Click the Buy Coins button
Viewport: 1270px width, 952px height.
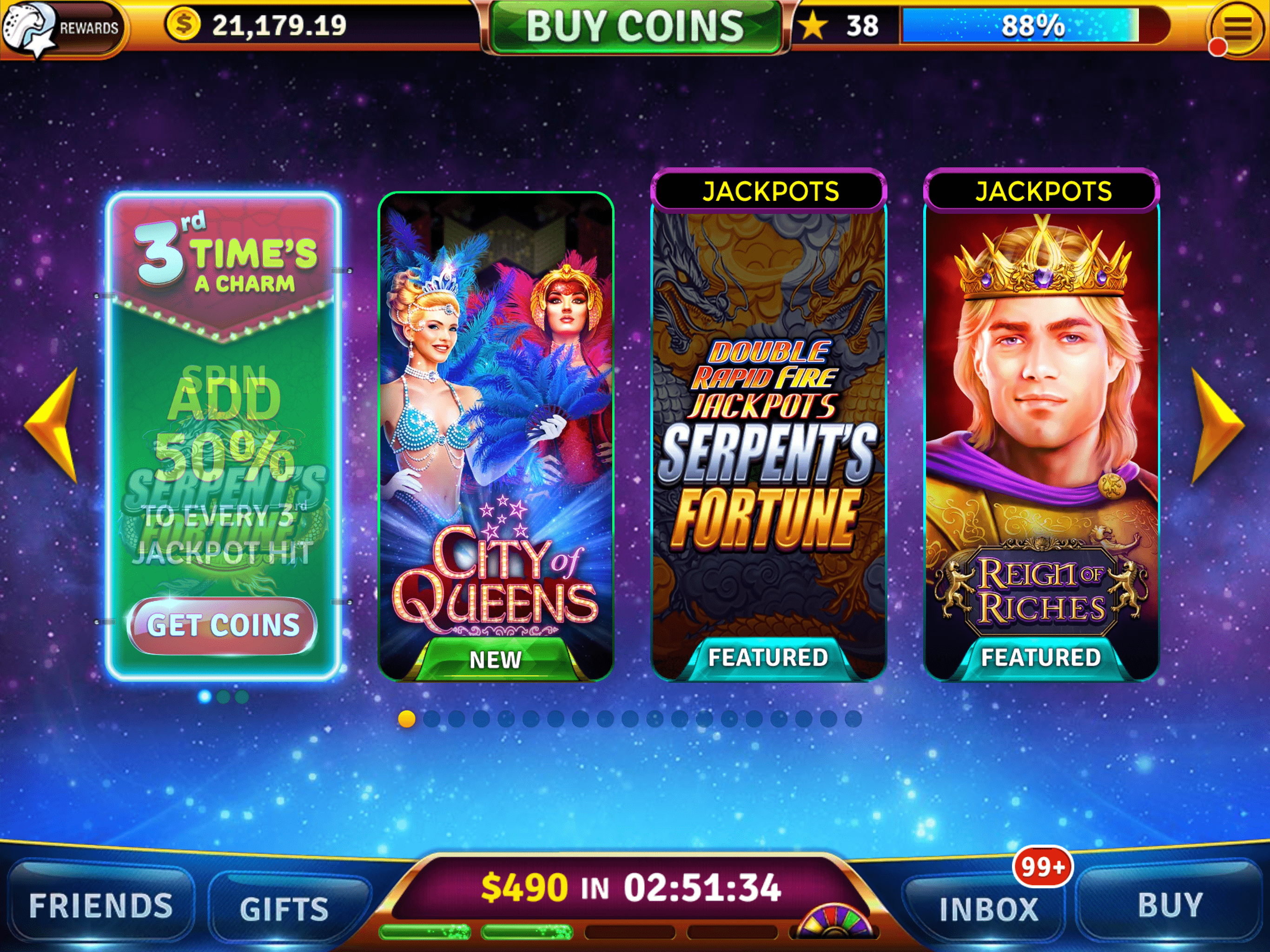click(x=635, y=26)
